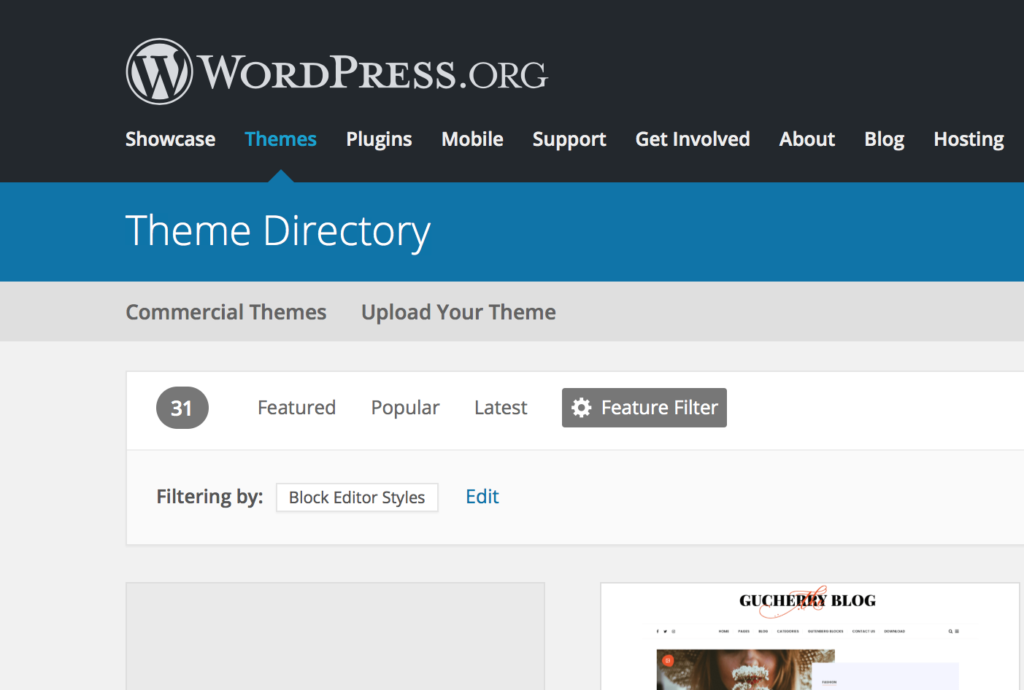Visit the About page
This screenshot has width=1024, height=690.
click(x=807, y=139)
